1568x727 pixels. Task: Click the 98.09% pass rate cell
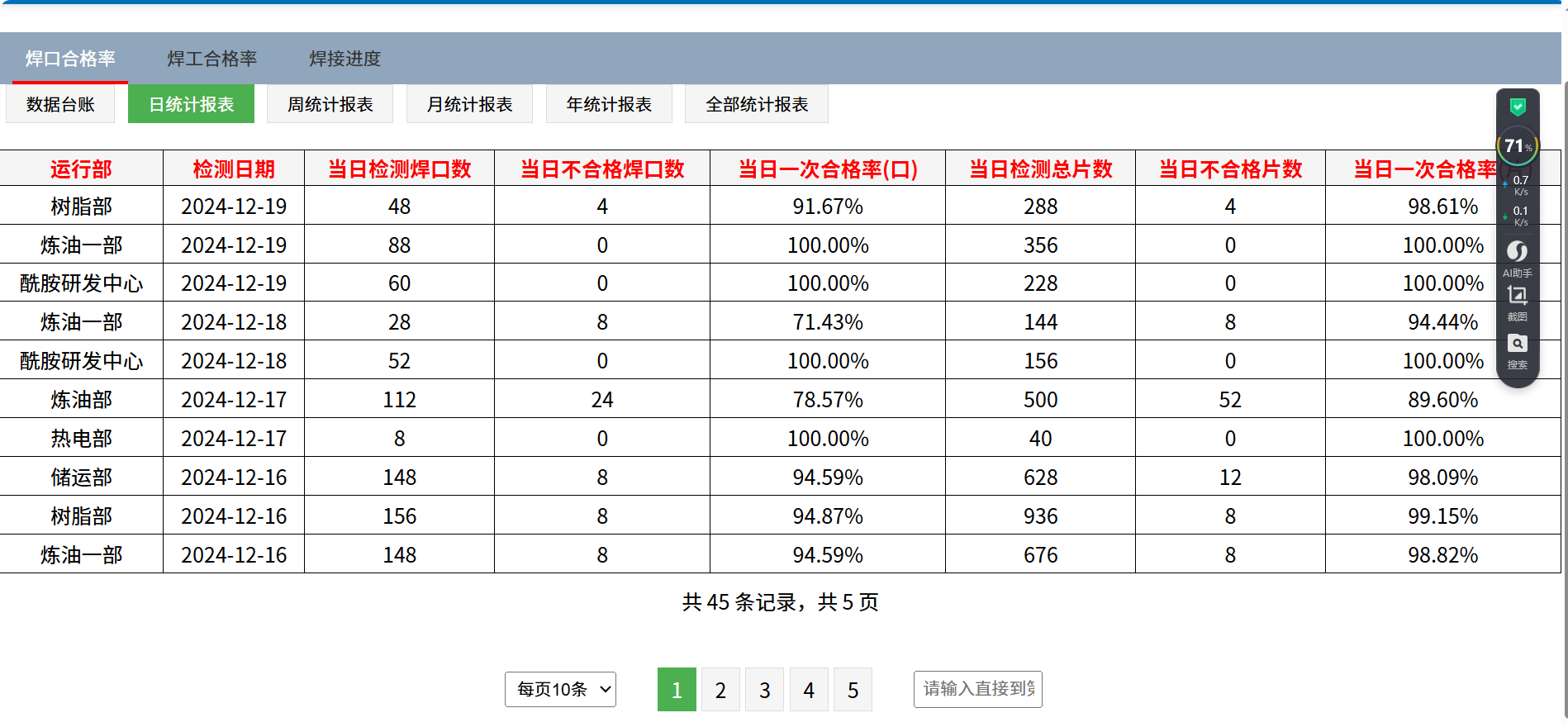[1442, 478]
